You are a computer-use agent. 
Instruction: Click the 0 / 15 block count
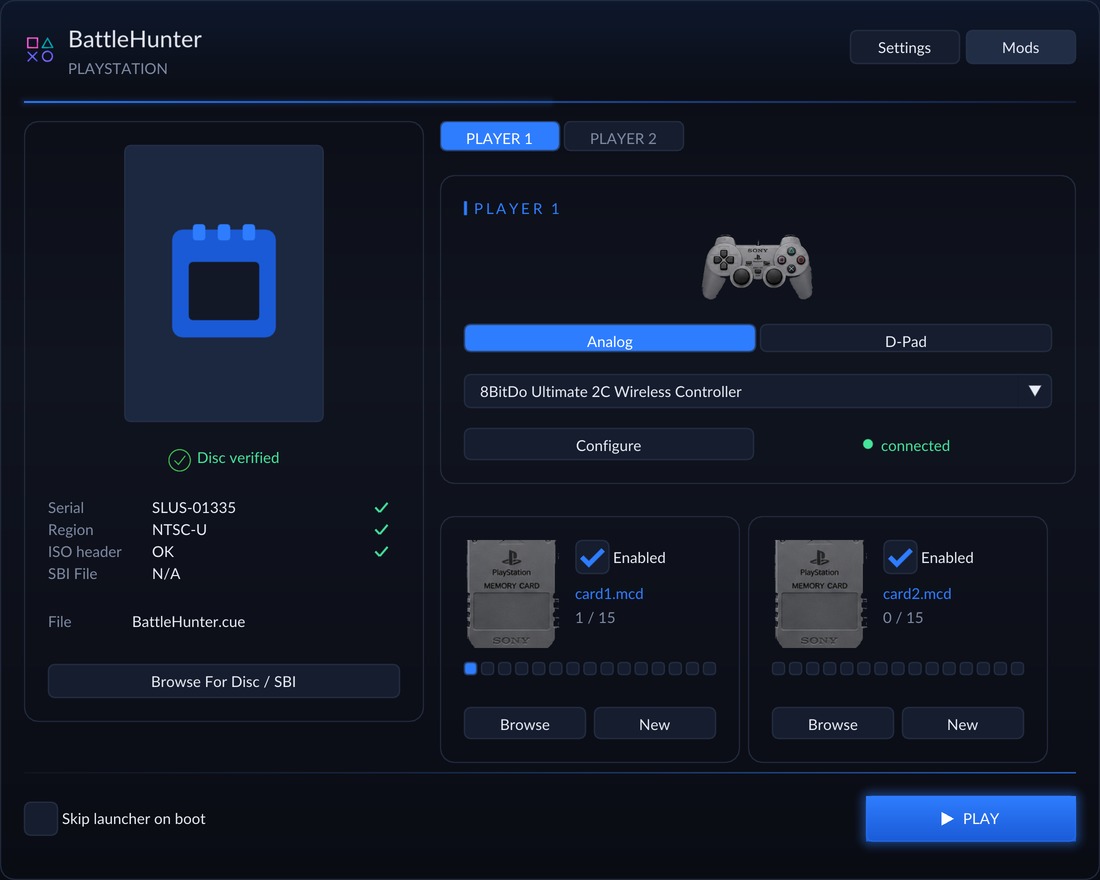(x=903, y=618)
